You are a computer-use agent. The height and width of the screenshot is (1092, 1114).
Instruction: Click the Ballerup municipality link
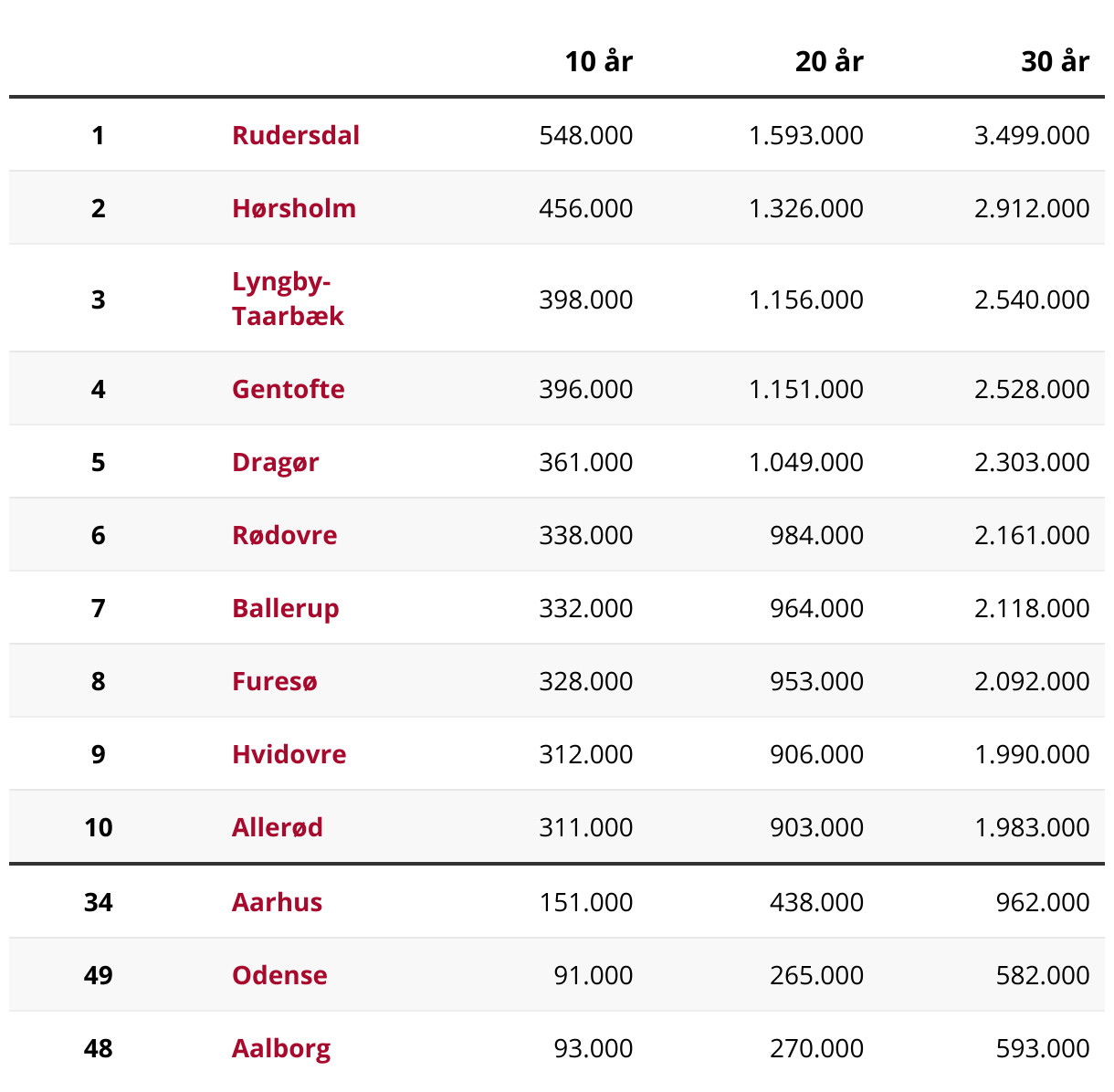point(285,608)
